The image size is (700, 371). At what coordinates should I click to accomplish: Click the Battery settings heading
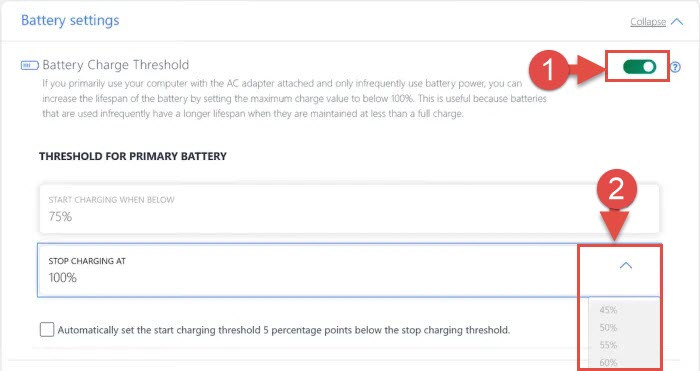(x=70, y=21)
